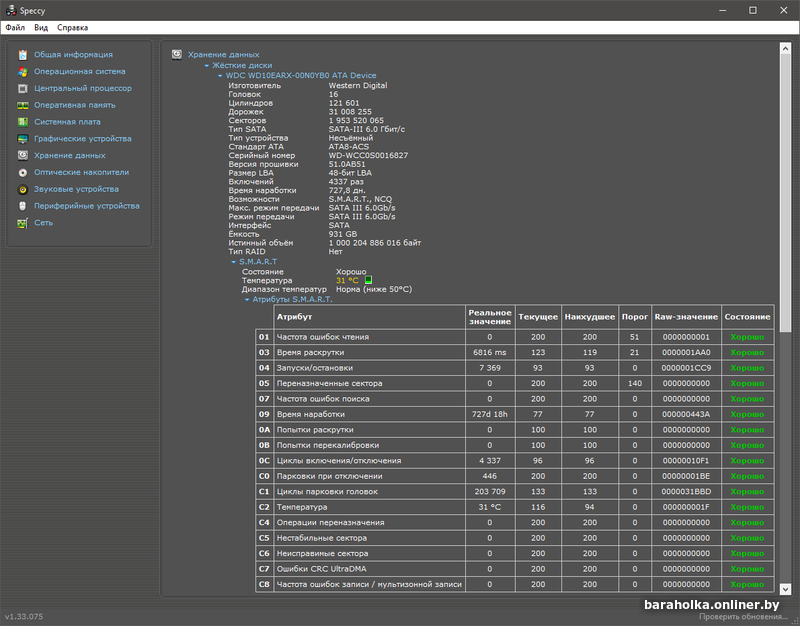Open Системная плата section
The width and height of the screenshot is (800, 626).
coord(67,122)
